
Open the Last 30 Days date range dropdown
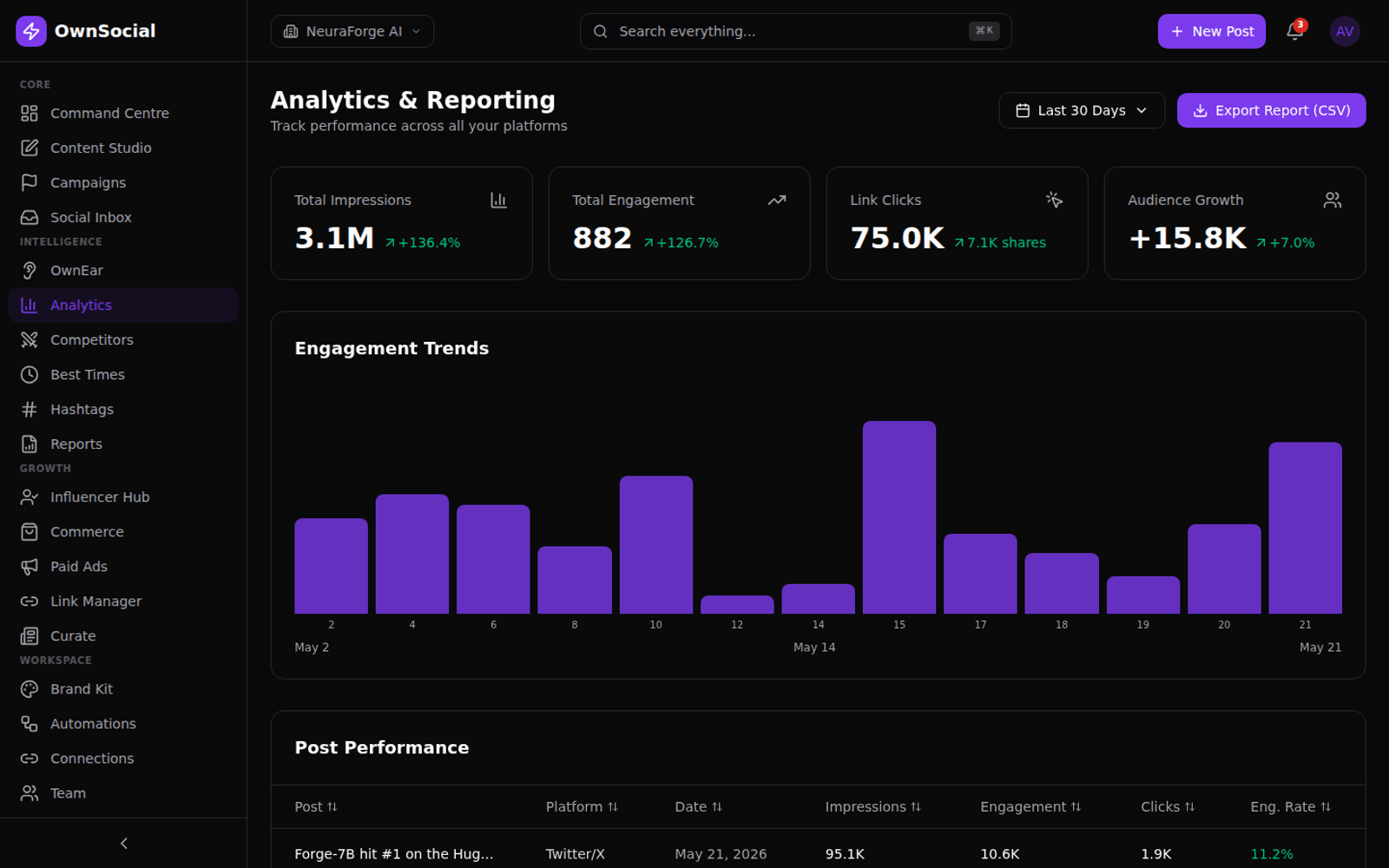[1082, 110]
